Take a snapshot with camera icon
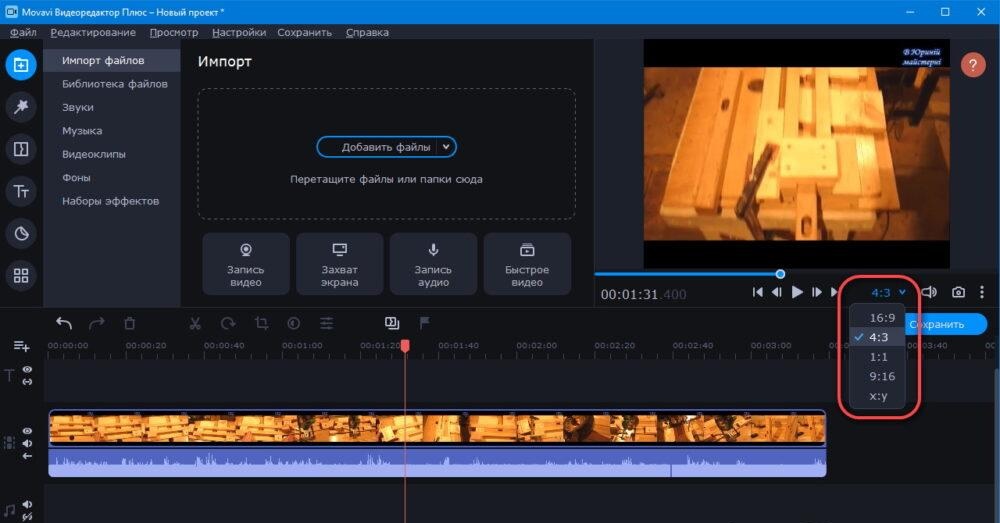The image size is (1000, 523). [x=958, y=292]
